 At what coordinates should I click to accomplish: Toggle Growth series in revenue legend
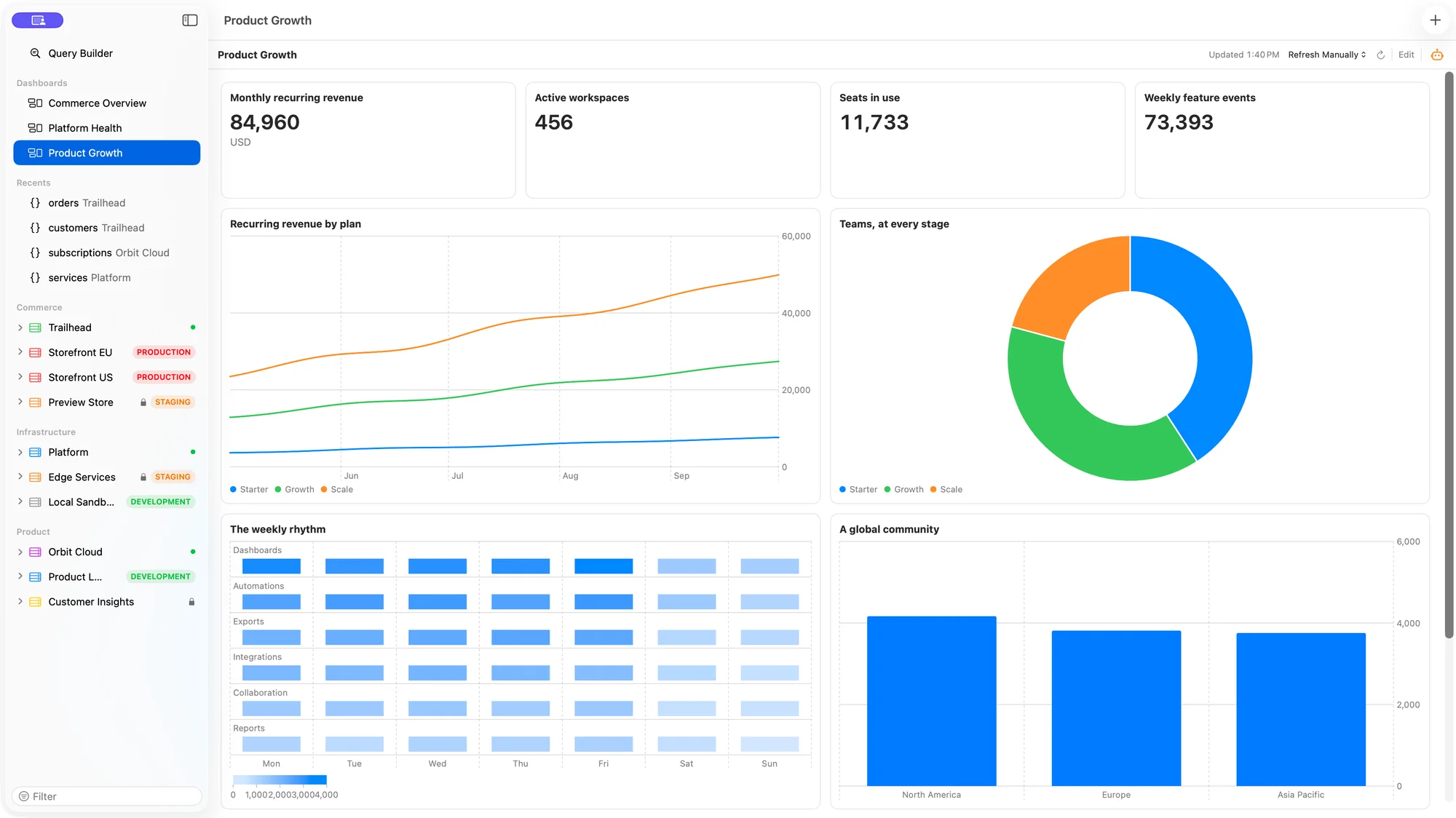295,490
